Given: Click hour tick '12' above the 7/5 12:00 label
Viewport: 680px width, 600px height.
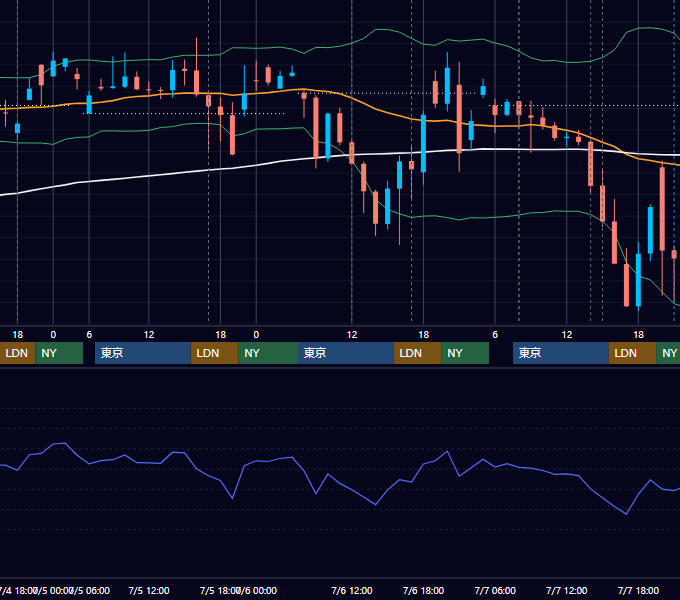Looking at the screenshot, I should 149,335.
